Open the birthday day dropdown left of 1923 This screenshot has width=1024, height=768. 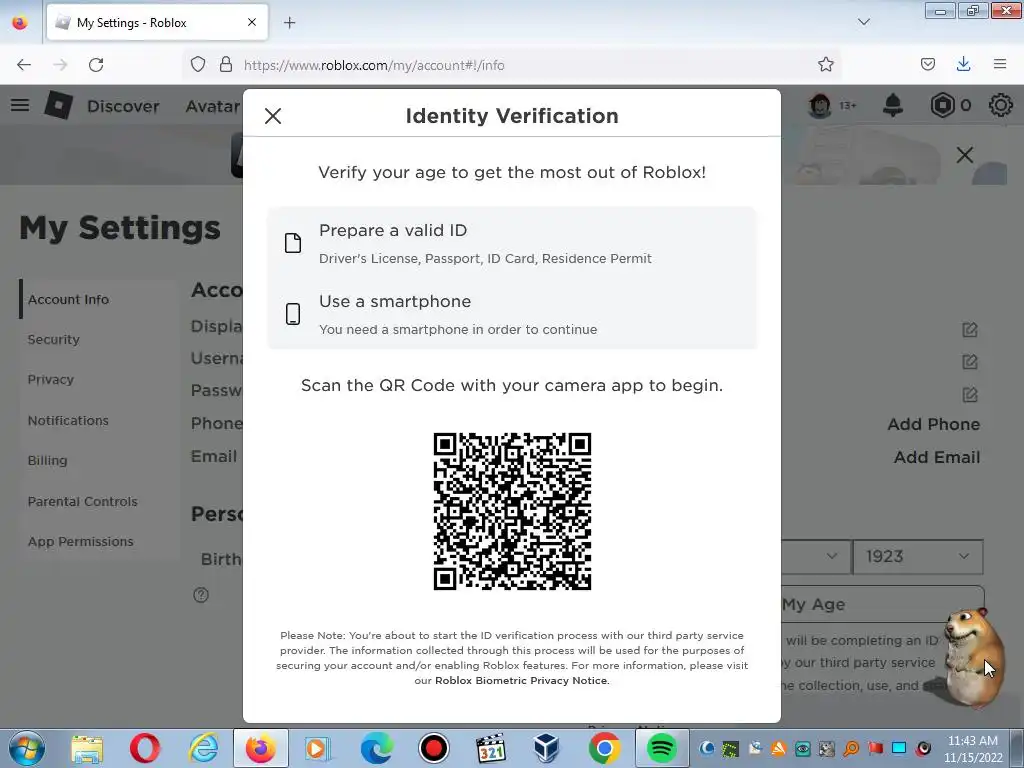(816, 556)
